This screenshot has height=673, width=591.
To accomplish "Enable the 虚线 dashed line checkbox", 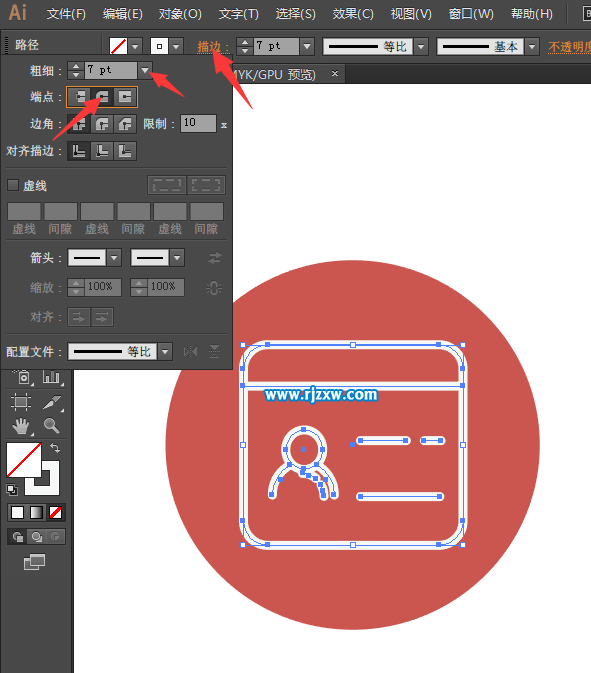I will point(13,185).
